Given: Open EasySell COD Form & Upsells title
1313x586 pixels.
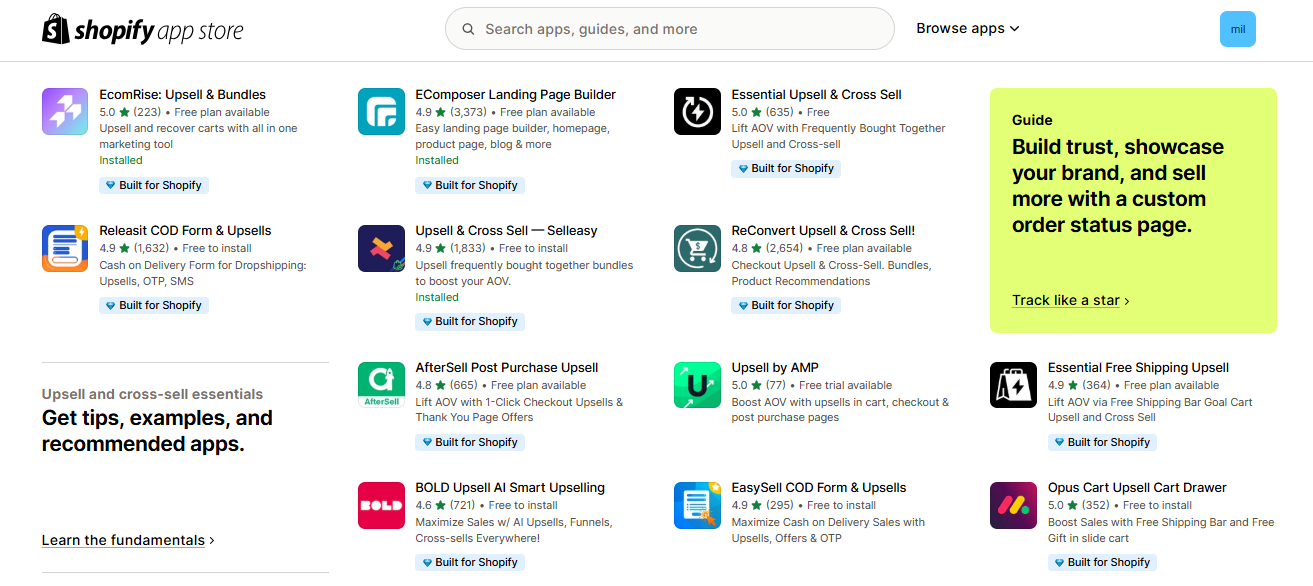Looking at the screenshot, I should 819,488.
